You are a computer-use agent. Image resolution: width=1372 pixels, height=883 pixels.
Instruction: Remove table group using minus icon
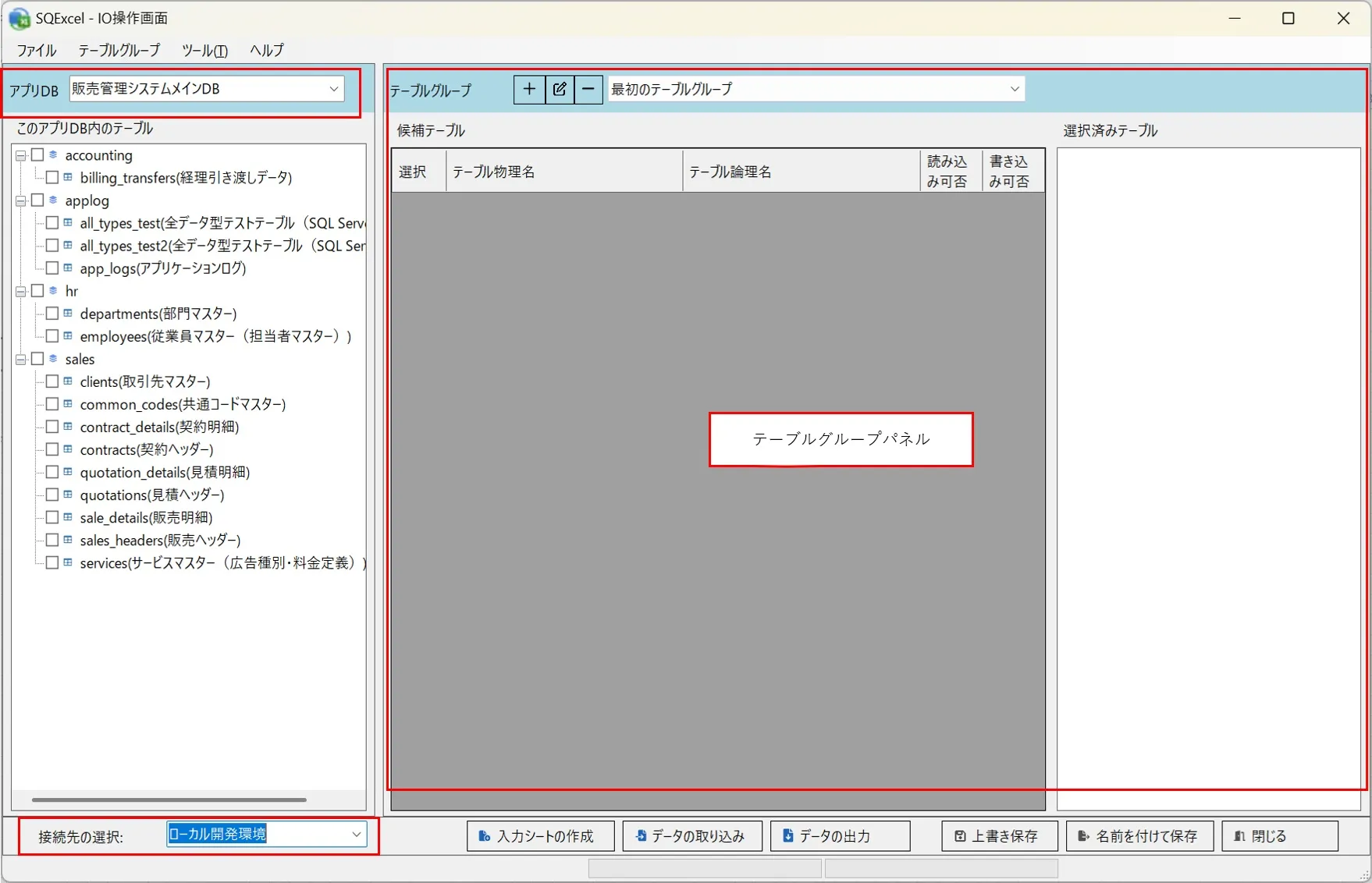[588, 89]
